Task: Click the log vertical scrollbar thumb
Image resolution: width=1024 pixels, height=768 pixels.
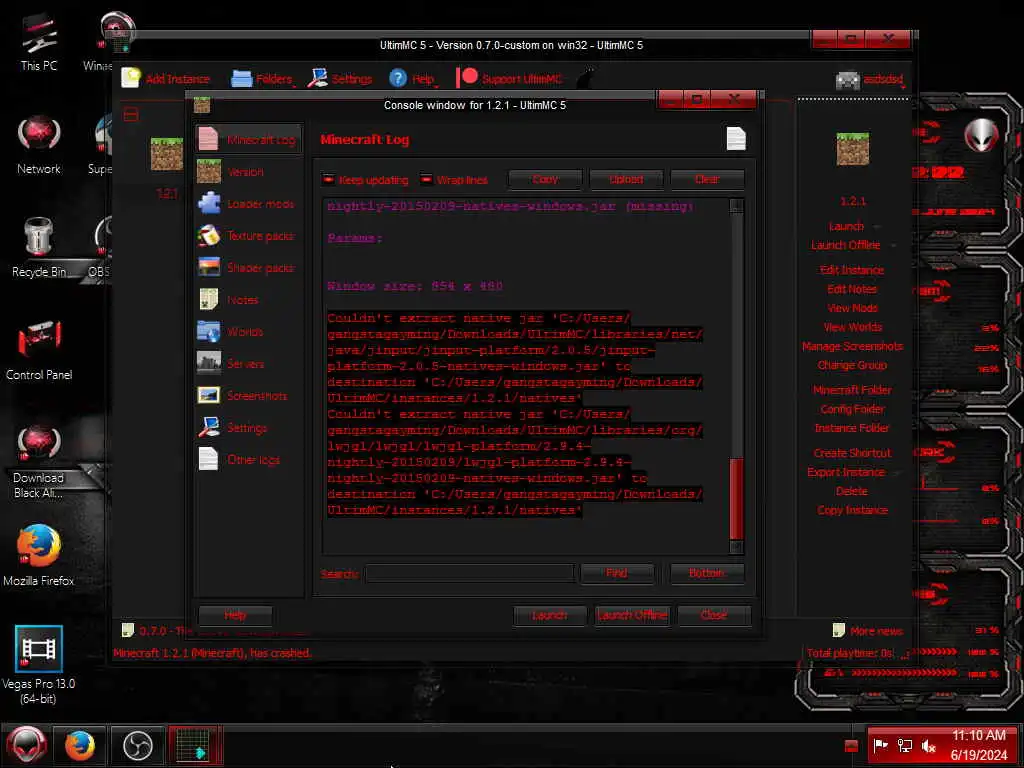Action: [x=736, y=498]
